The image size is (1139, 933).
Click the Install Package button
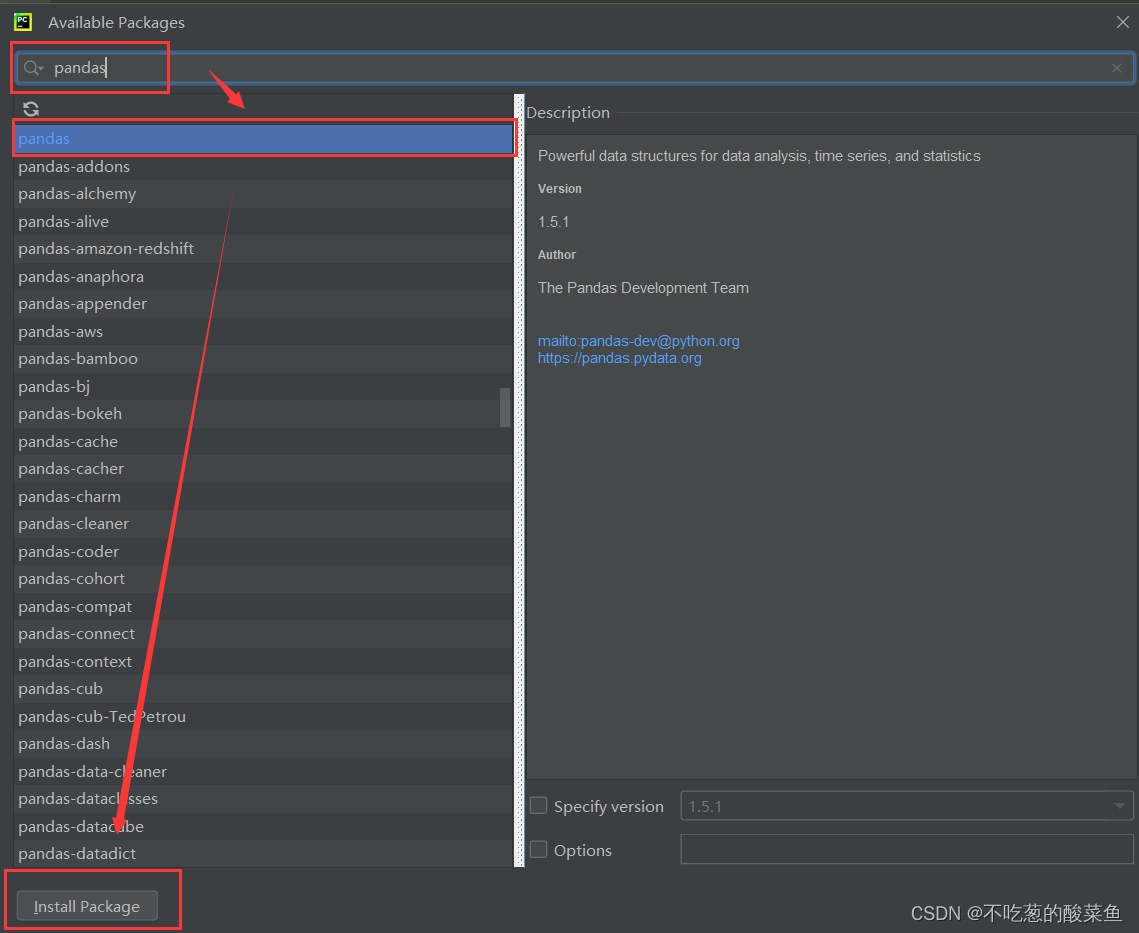(87, 906)
